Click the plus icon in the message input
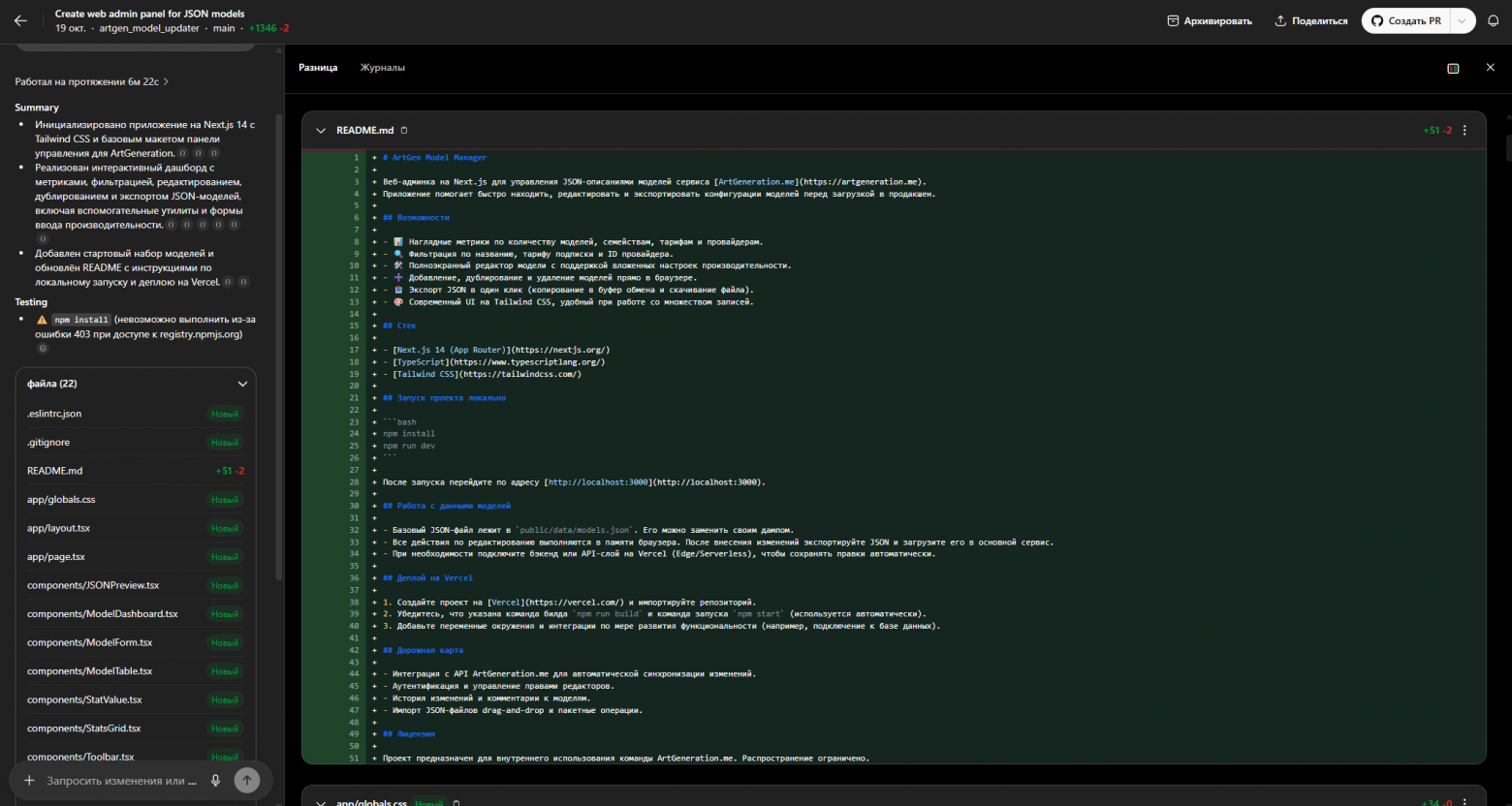 (x=29, y=780)
